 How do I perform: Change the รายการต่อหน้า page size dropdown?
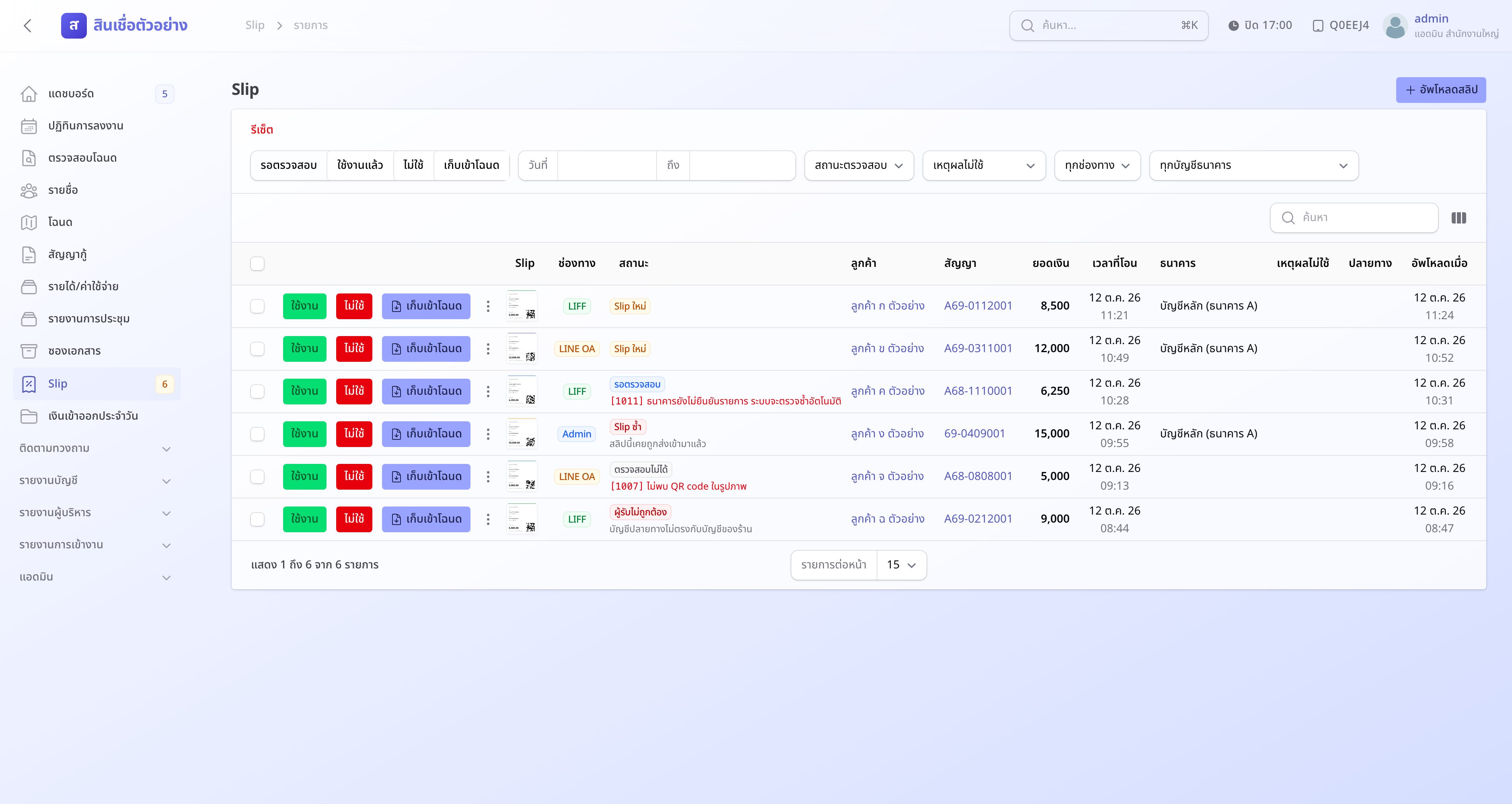coord(902,564)
